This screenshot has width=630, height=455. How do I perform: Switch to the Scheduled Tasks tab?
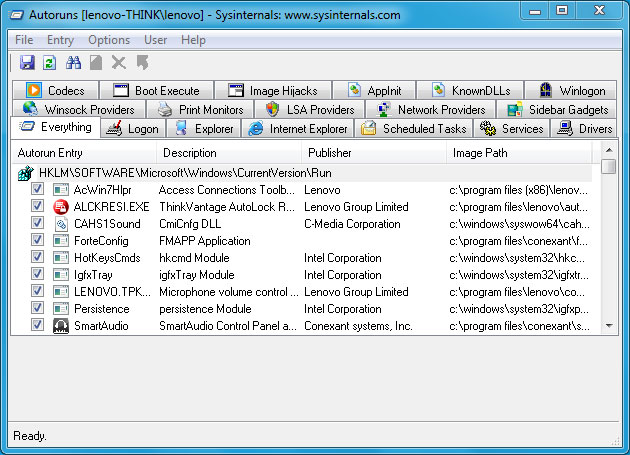[413, 129]
